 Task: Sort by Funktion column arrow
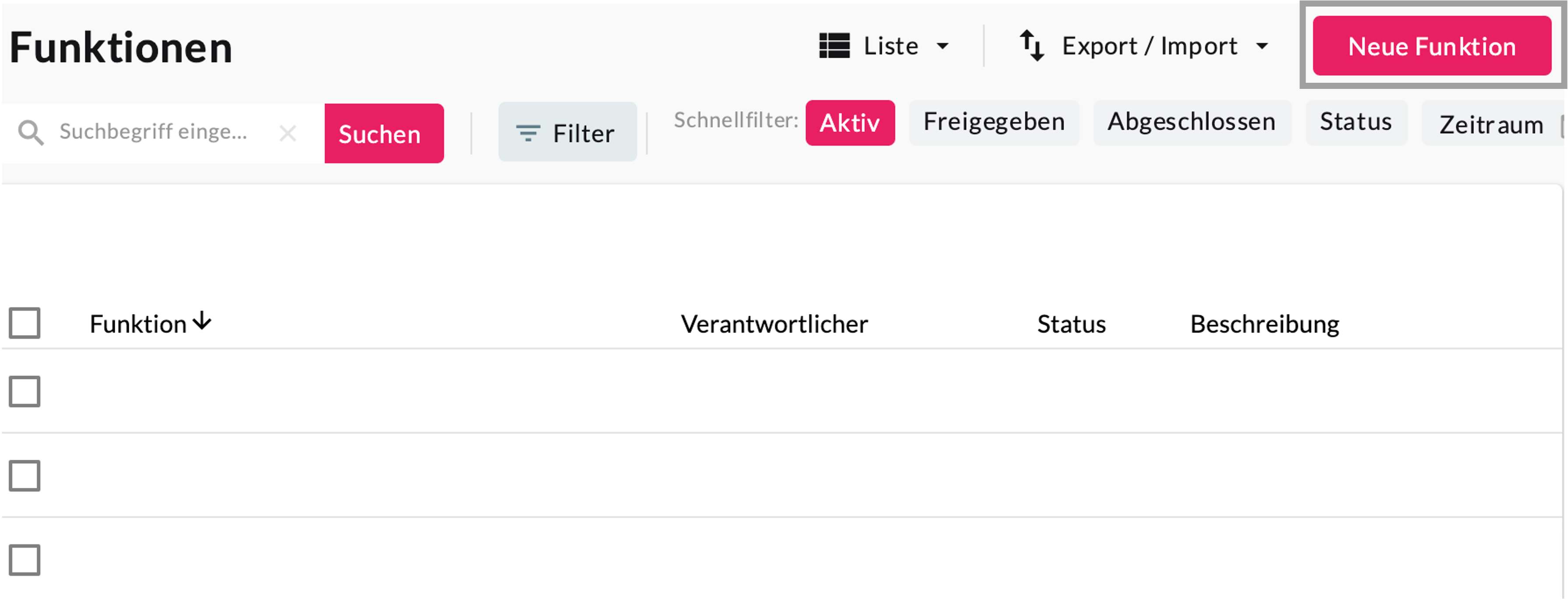tap(202, 321)
